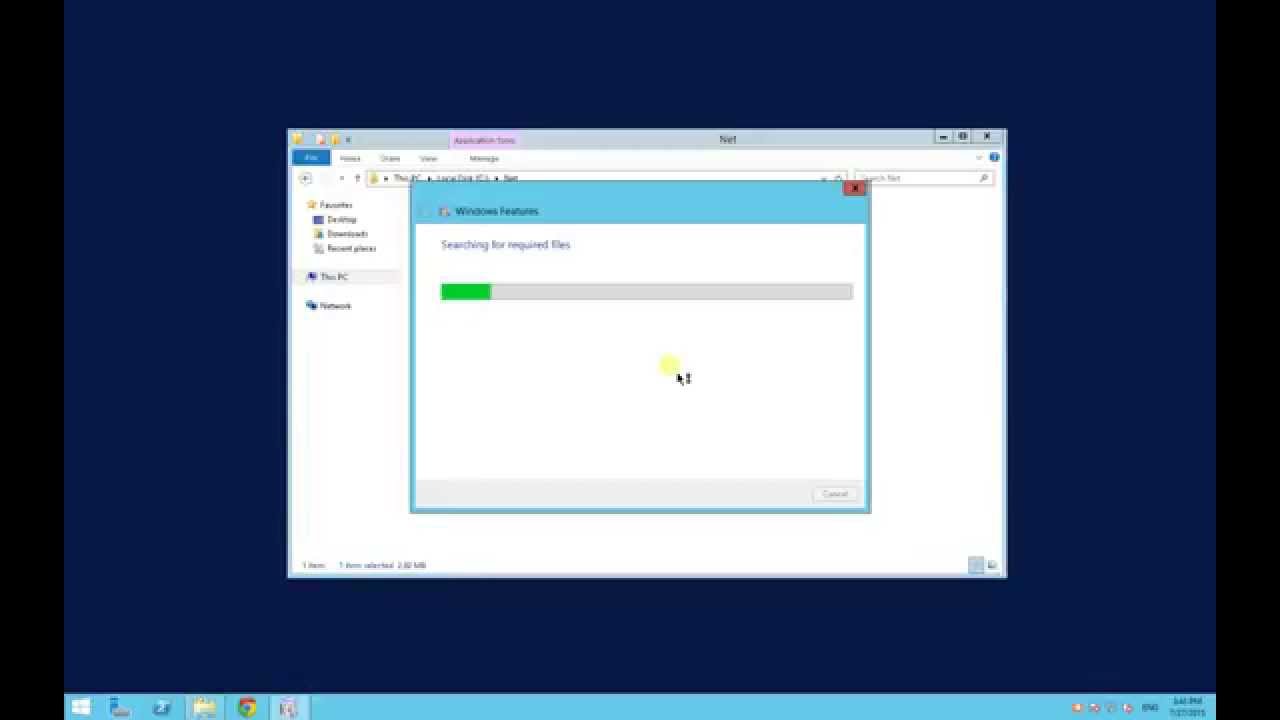
Task: Select Recent places in navigation pane
Action: pos(350,248)
